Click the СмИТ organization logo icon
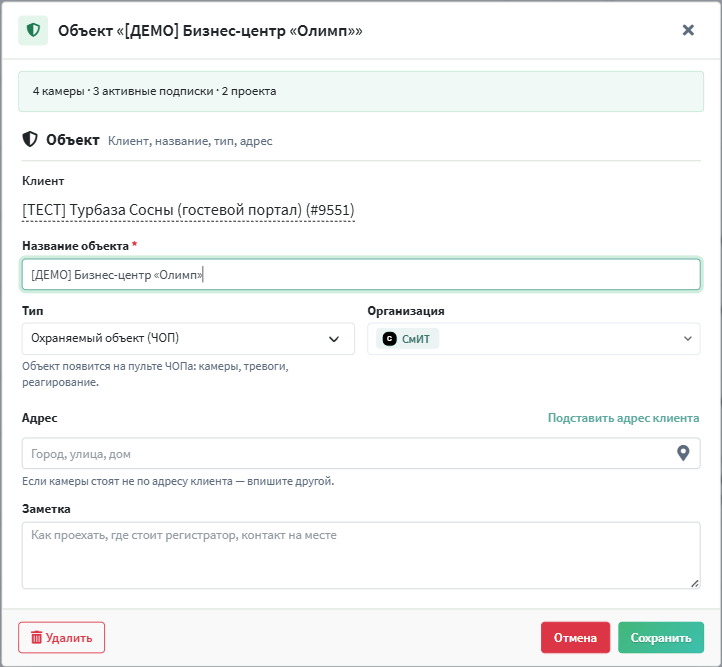 (390, 339)
